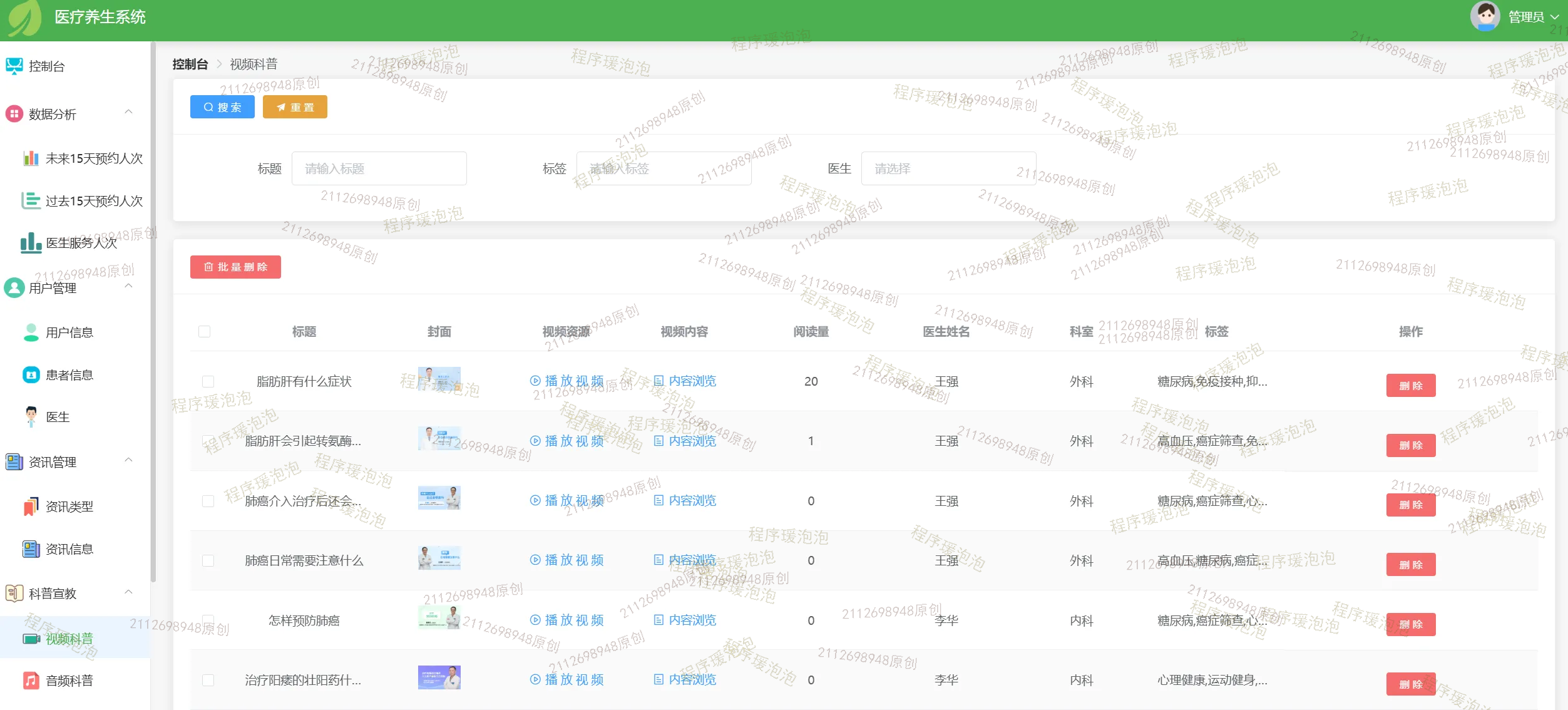Click the 请输入标题 input field
Image resolution: width=1568 pixels, height=710 pixels.
(x=379, y=168)
